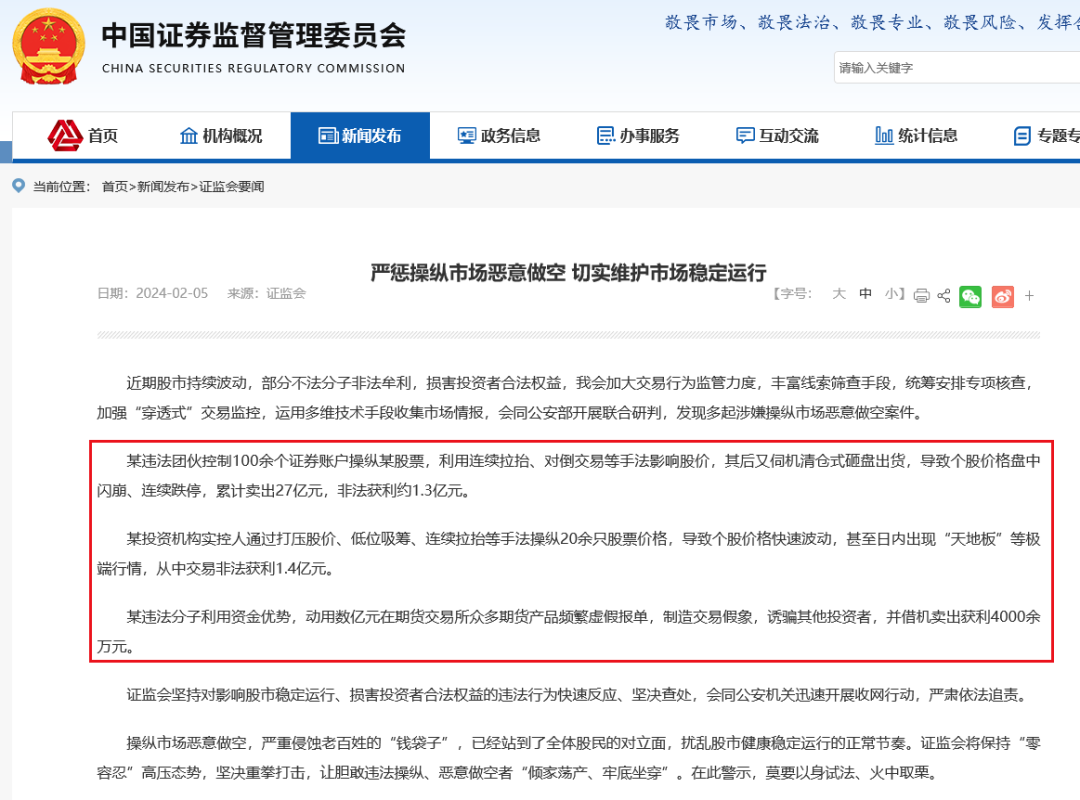Click 证监会要闻 breadcrumb link
Viewport: 1080px width, 800px height.
coord(232,187)
